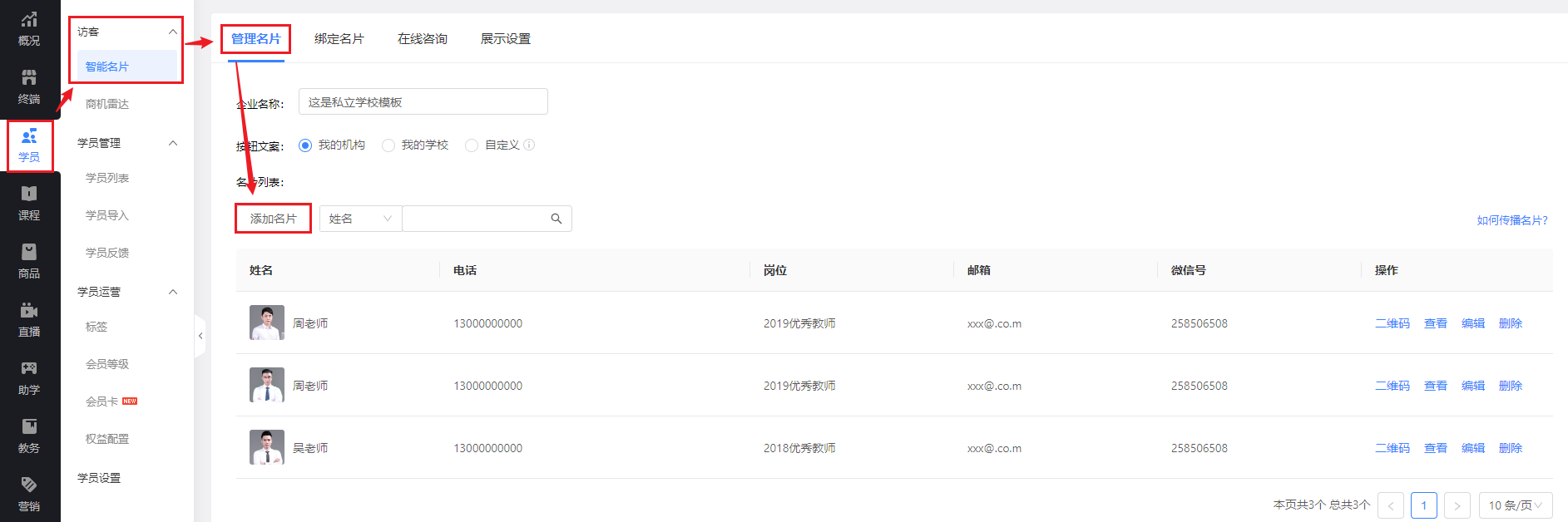The height and width of the screenshot is (522, 1568).
Task: Click the 添加名片 button
Action: coord(274,219)
